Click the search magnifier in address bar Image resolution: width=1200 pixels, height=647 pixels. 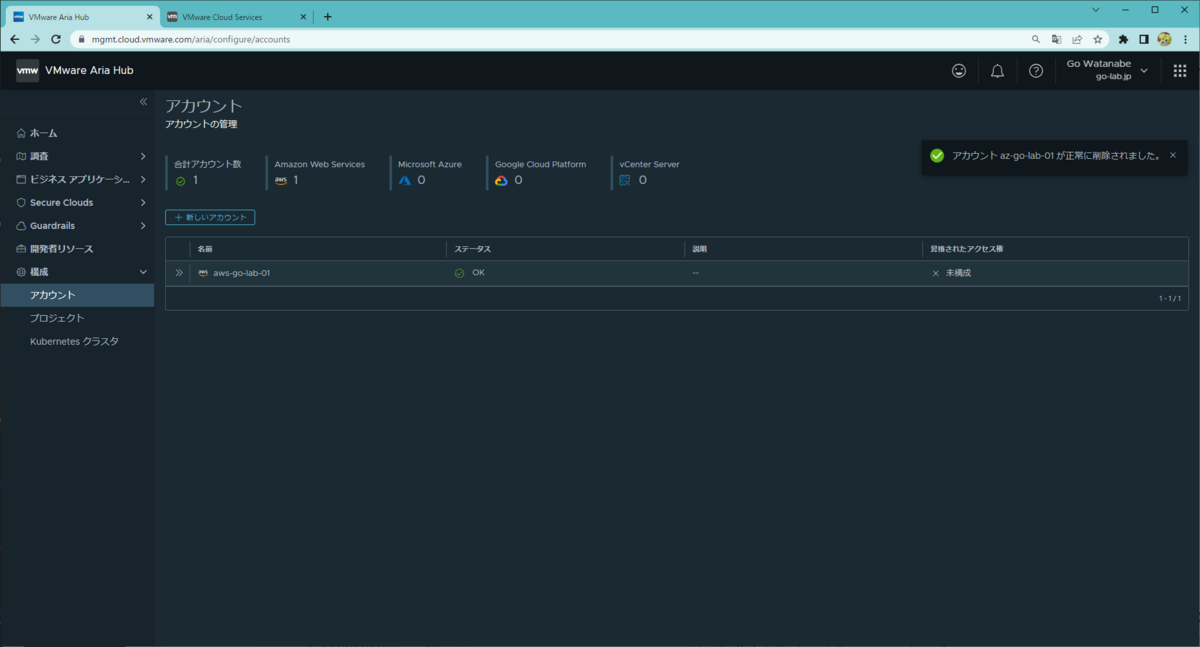pos(1036,39)
